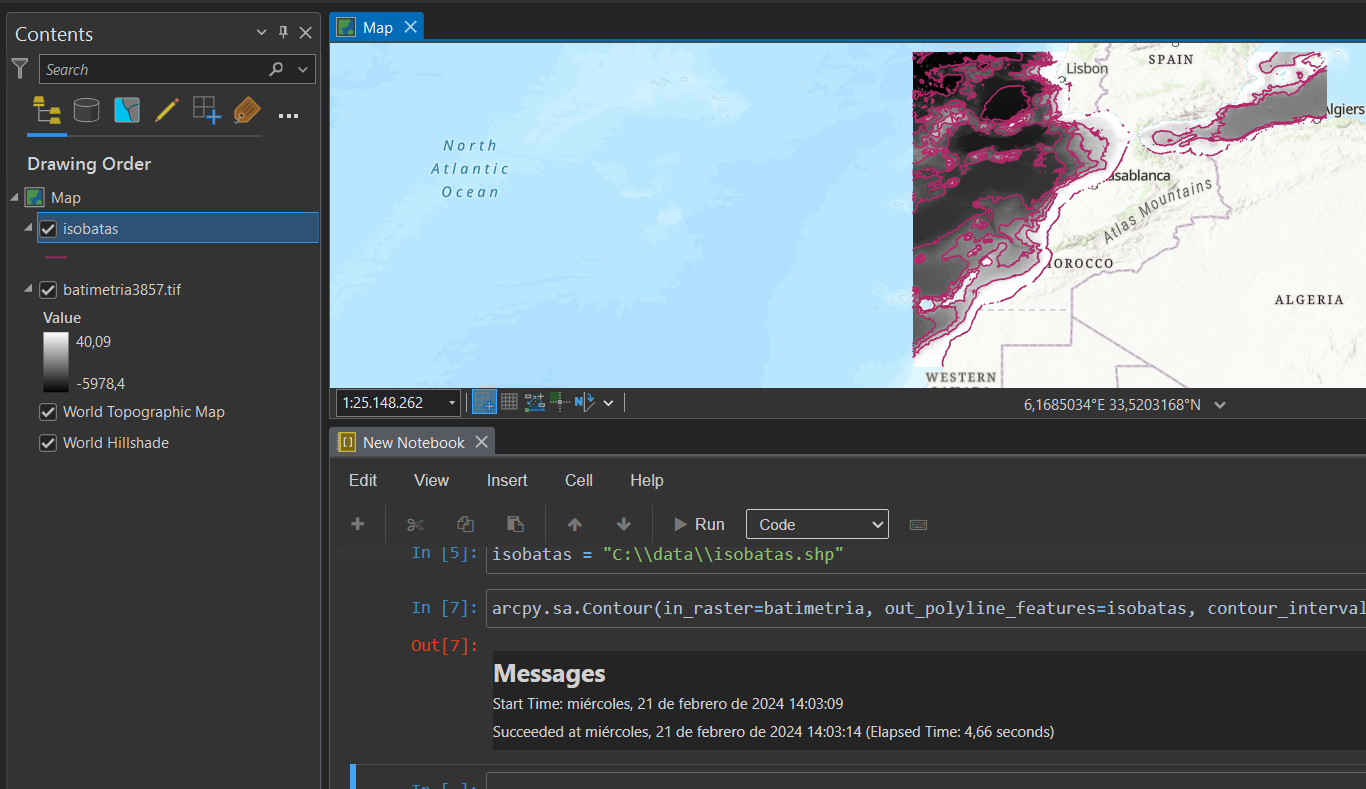
Task: Switch to the New Notebook tab
Action: coord(412,442)
